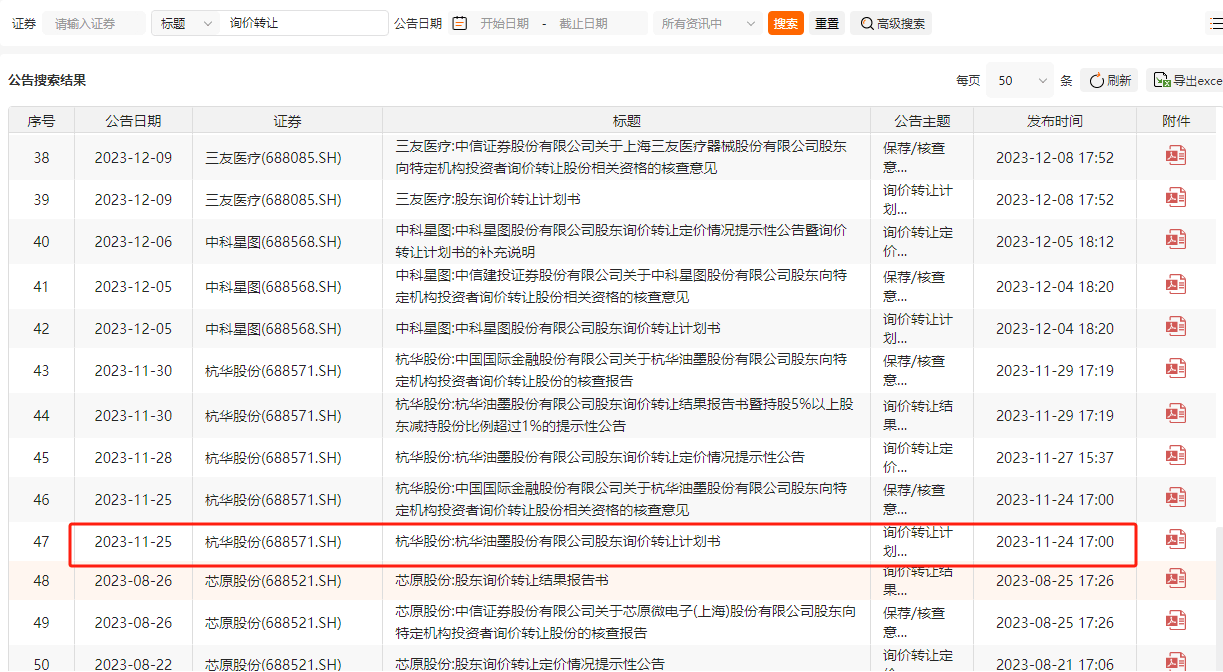Open PDF attachment for row 48
The width and height of the screenshot is (1223, 672).
pyautogui.click(x=1176, y=578)
